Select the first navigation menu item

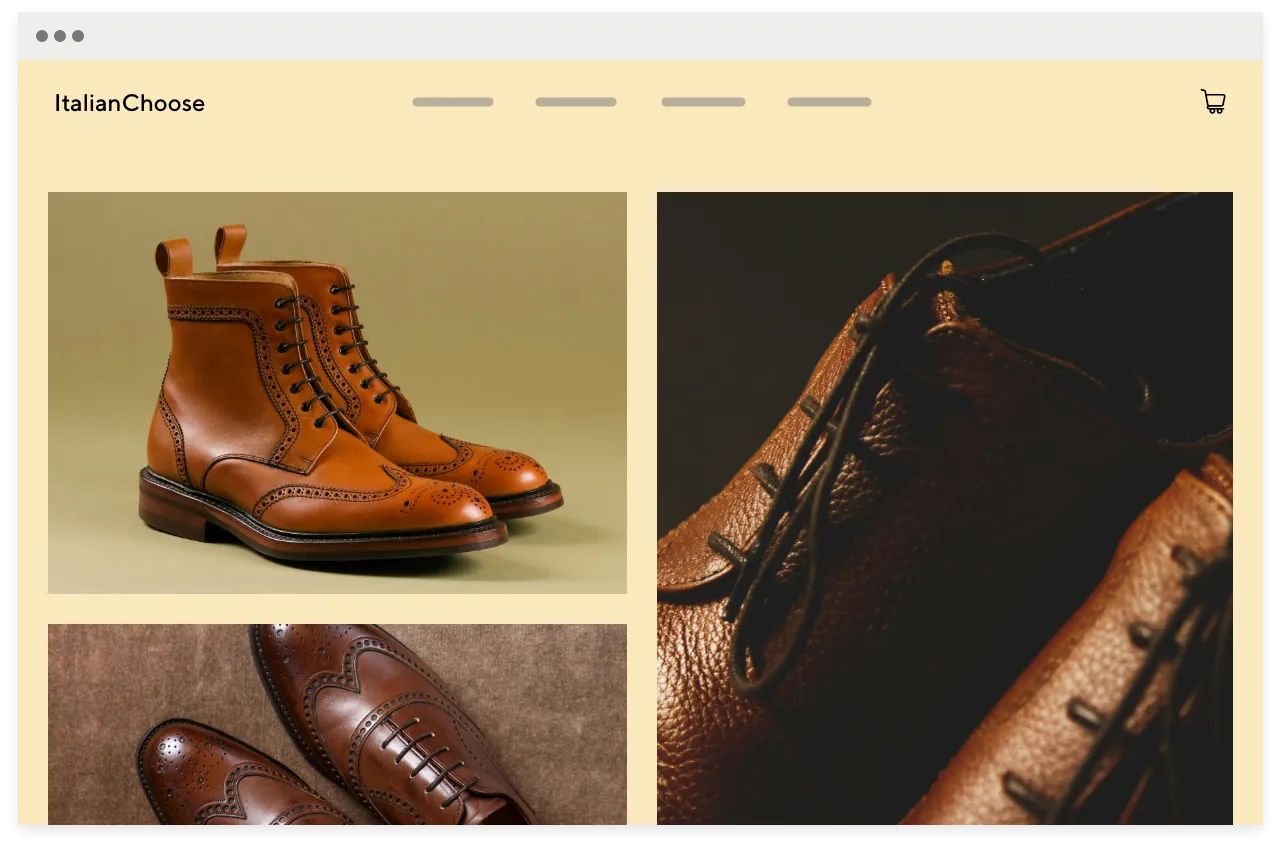coord(453,101)
